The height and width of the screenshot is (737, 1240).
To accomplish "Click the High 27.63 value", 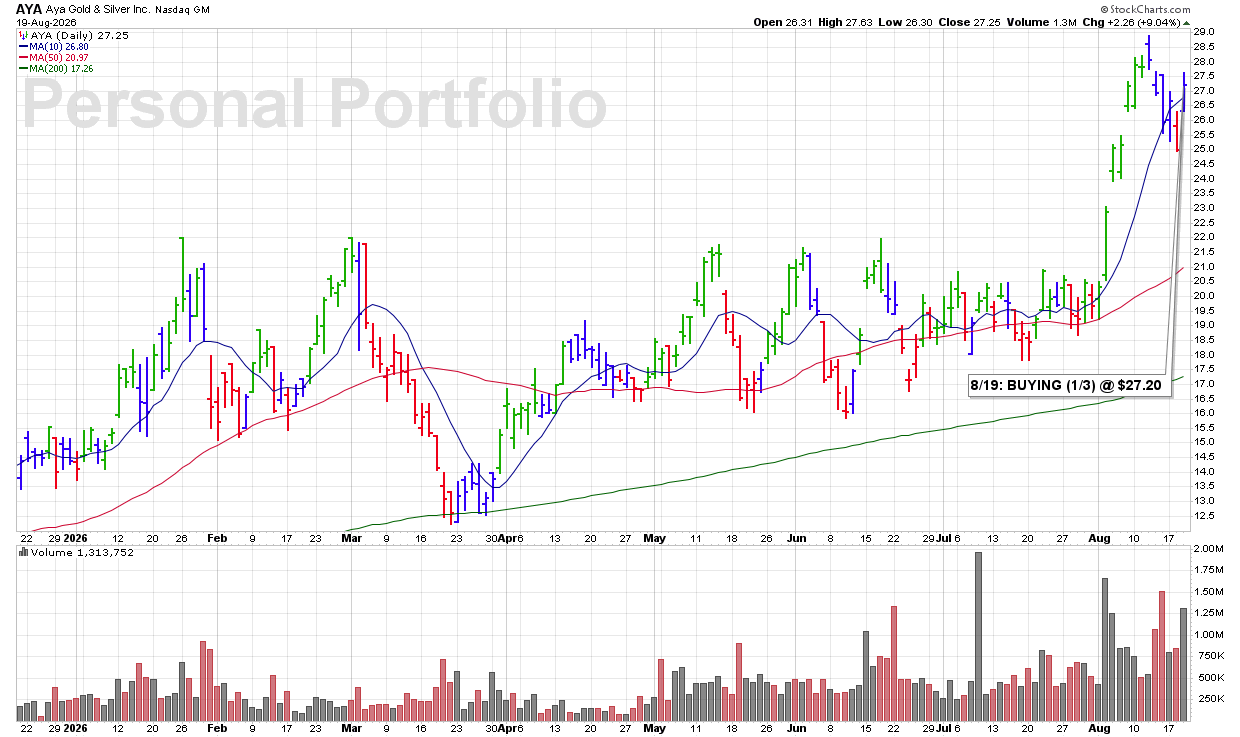I will click(x=847, y=22).
